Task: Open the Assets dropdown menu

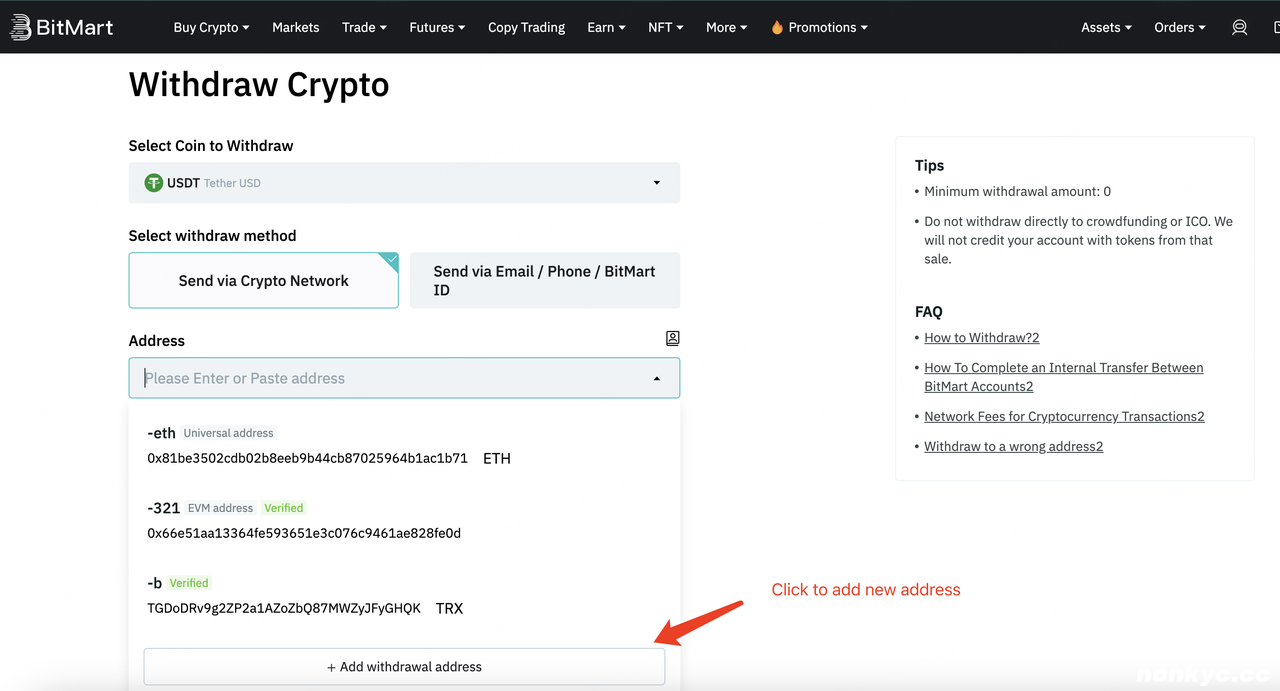Action: (x=1106, y=27)
